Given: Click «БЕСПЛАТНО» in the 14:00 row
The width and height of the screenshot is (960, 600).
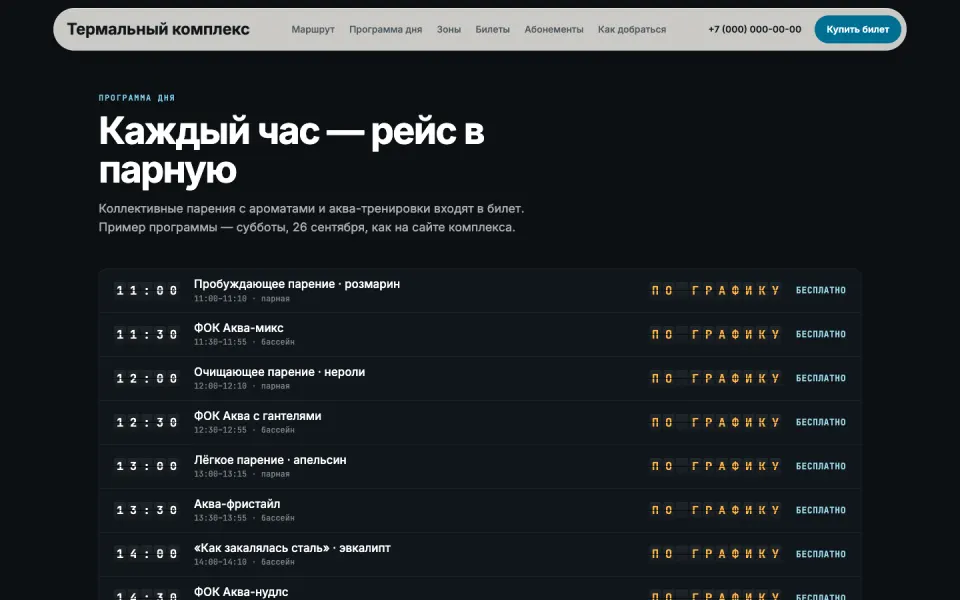Looking at the screenshot, I should (x=821, y=554).
